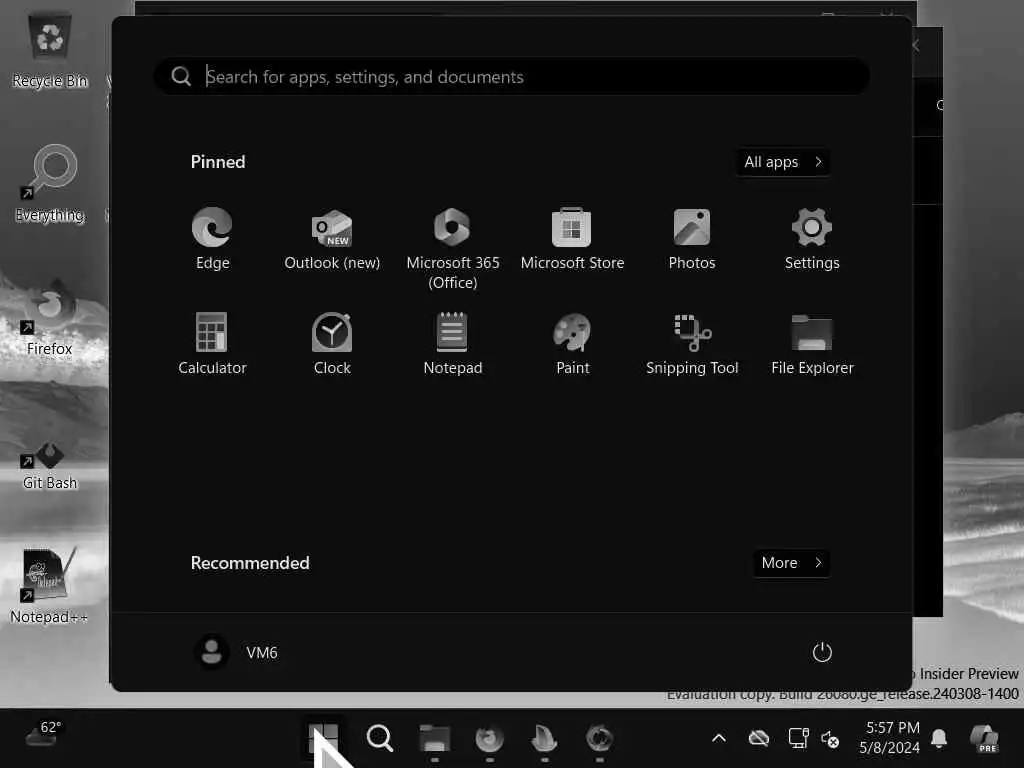Screen dimensions: 1024x768
Task: Open Microsoft 365 (Office) app
Action: coord(453,248)
